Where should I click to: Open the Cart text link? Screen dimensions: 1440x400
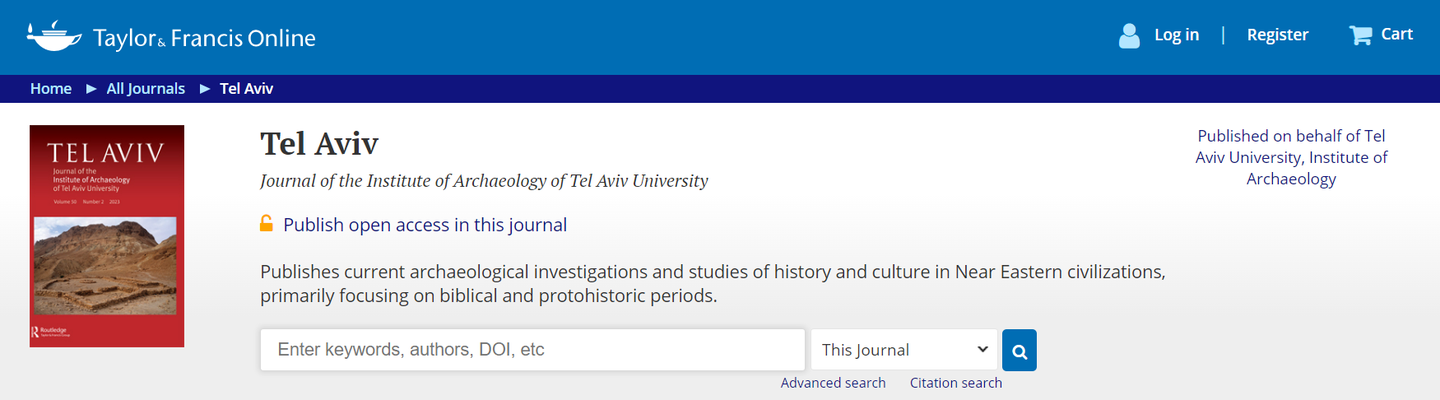coord(1396,34)
